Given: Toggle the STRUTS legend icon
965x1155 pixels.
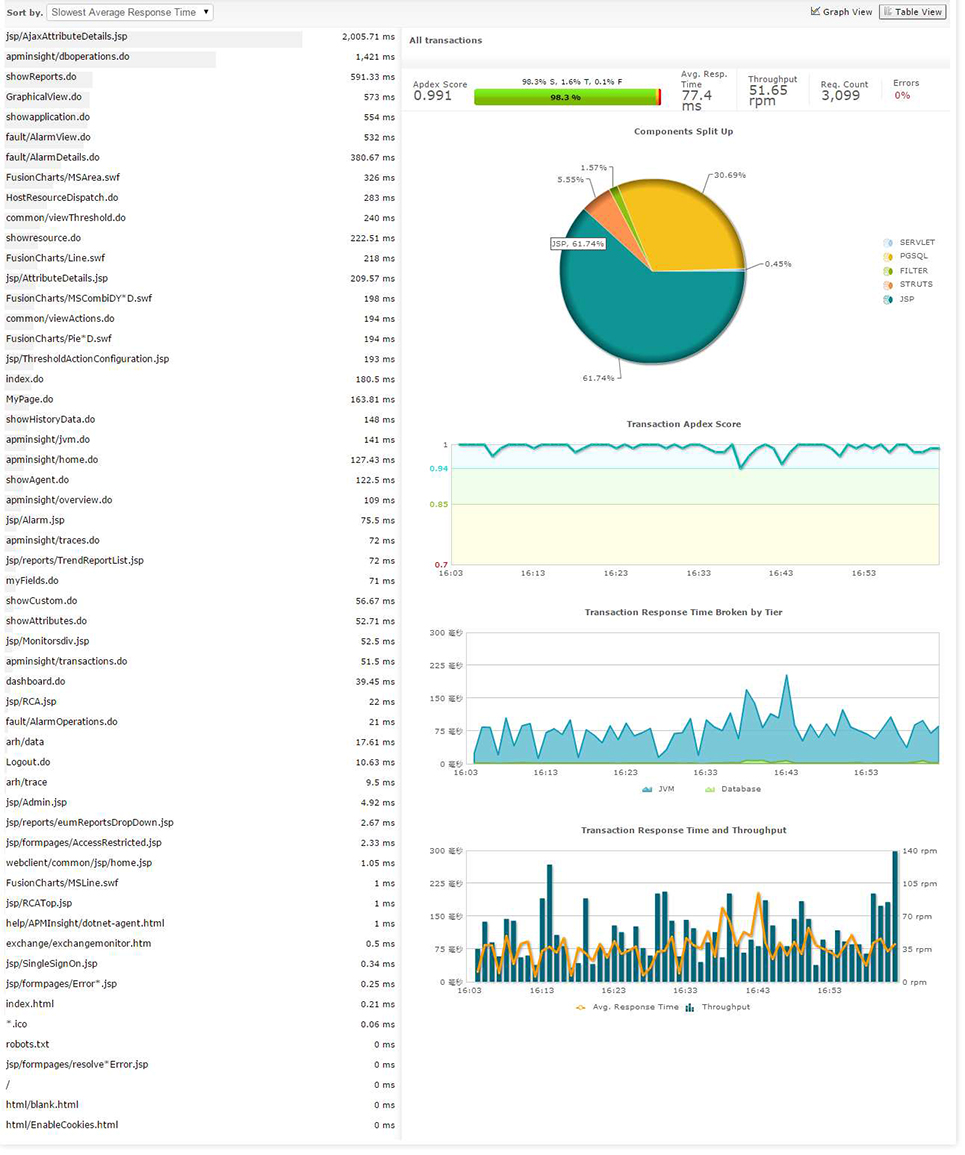Looking at the screenshot, I should pyautogui.click(x=888, y=284).
